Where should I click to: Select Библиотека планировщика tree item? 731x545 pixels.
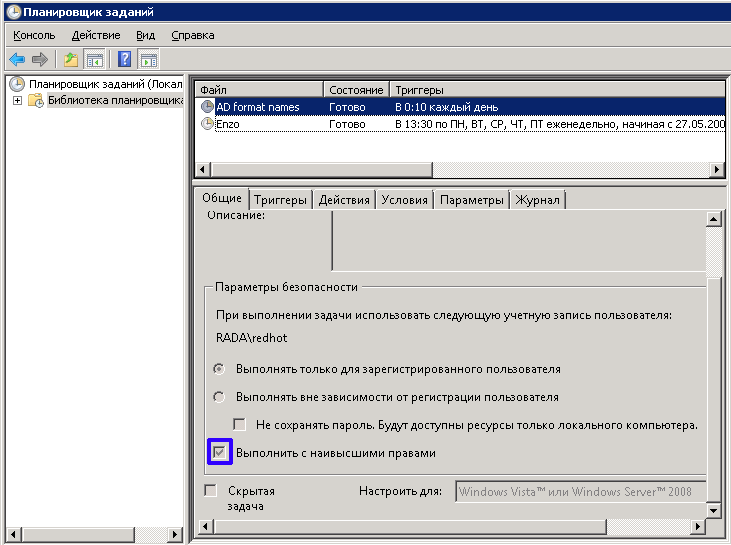116,100
